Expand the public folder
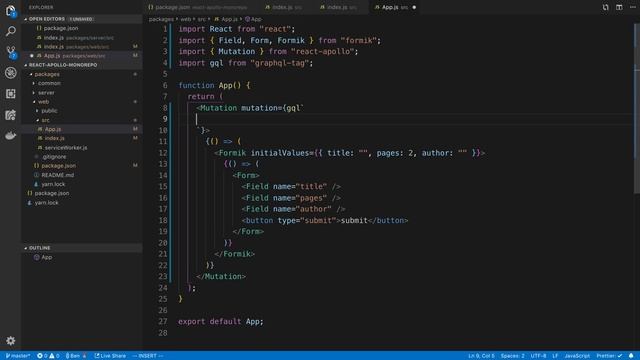The width and height of the screenshot is (640, 360). pos(49,111)
